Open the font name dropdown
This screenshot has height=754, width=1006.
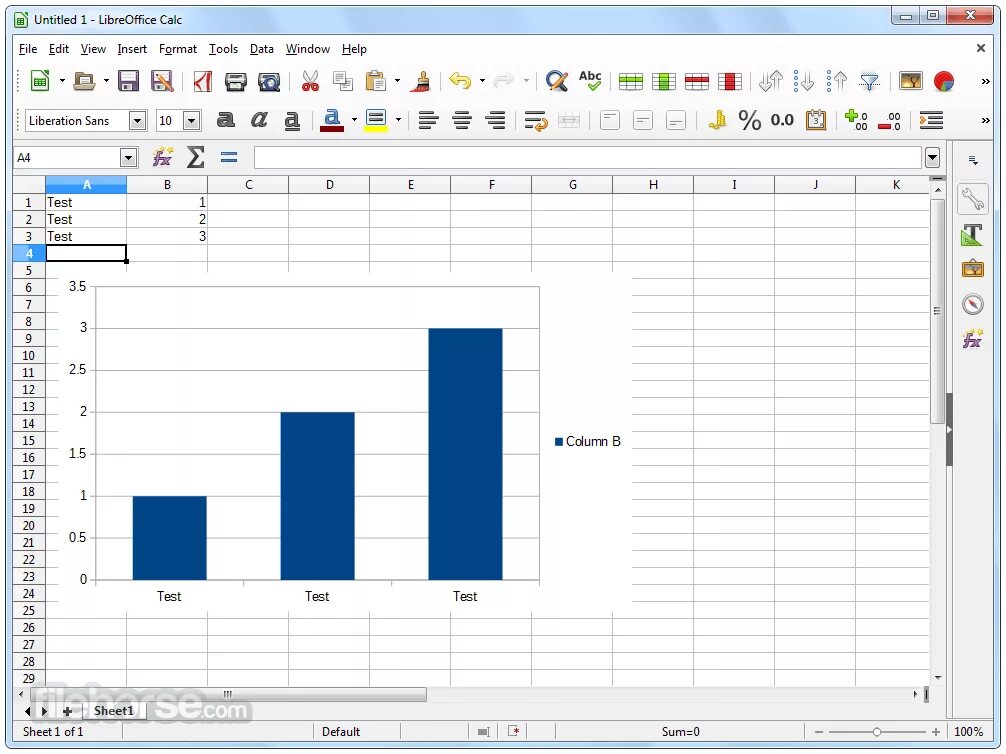(137, 121)
